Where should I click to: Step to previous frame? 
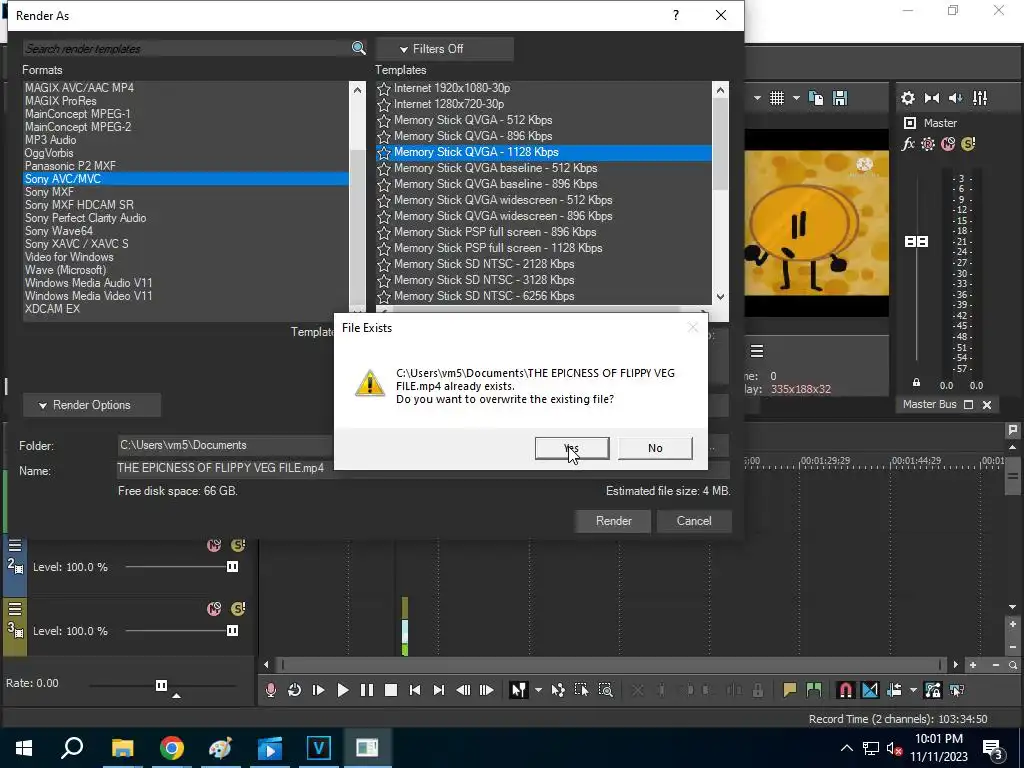[x=463, y=690]
